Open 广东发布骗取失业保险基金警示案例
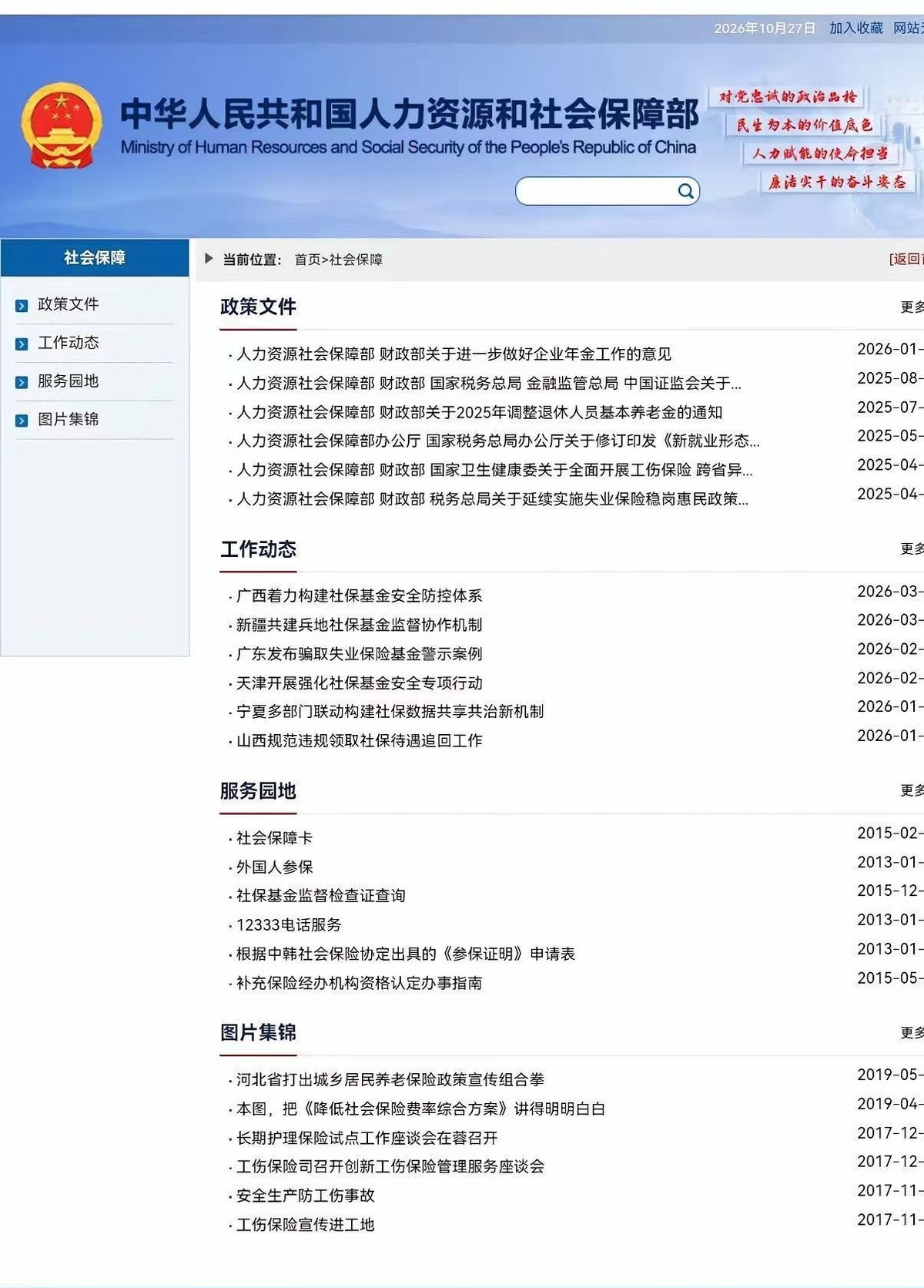924x1288 pixels. pyautogui.click(x=359, y=654)
